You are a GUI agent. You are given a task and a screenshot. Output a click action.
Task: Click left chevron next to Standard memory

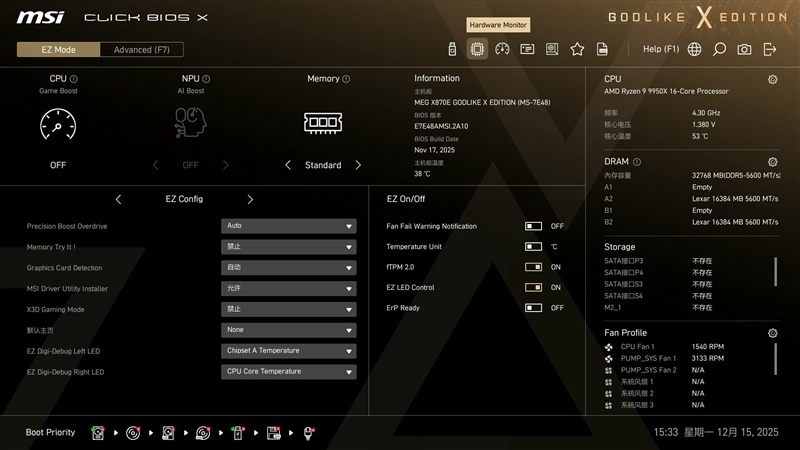(288, 165)
